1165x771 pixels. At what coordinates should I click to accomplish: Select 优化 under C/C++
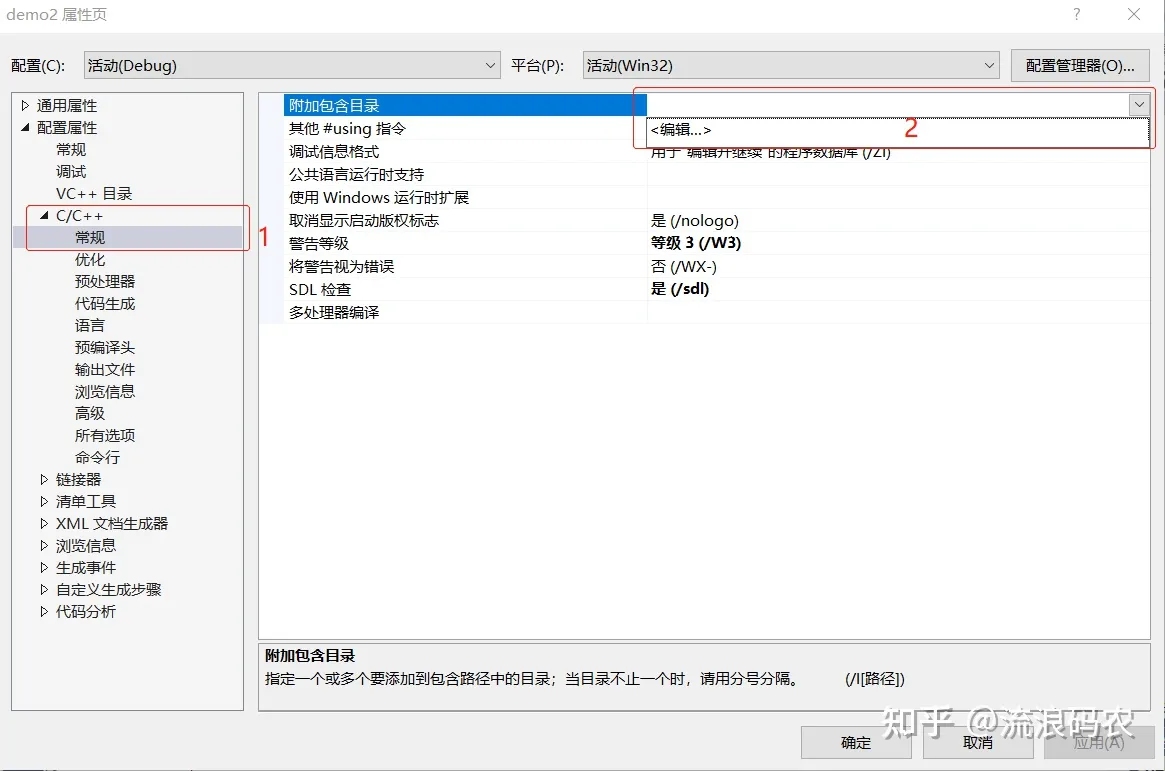pos(90,259)
